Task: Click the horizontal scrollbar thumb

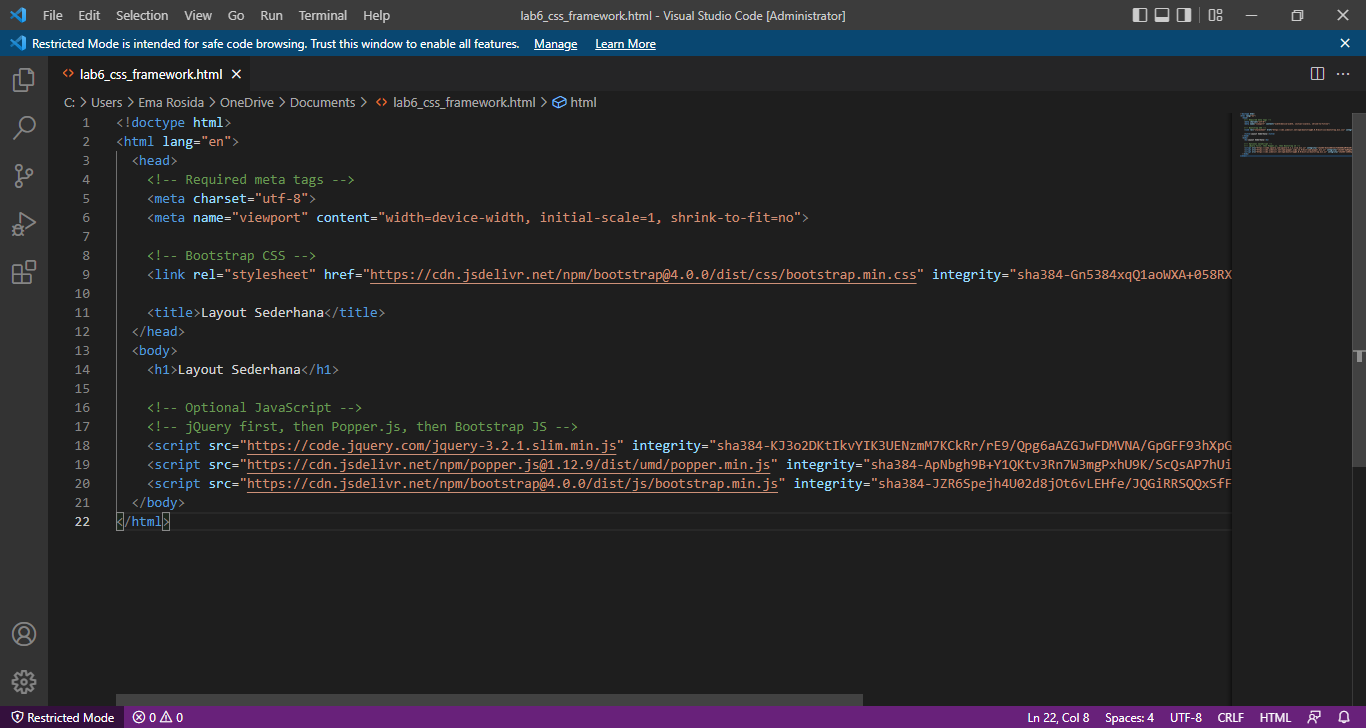Action: (x=489, y=700)
